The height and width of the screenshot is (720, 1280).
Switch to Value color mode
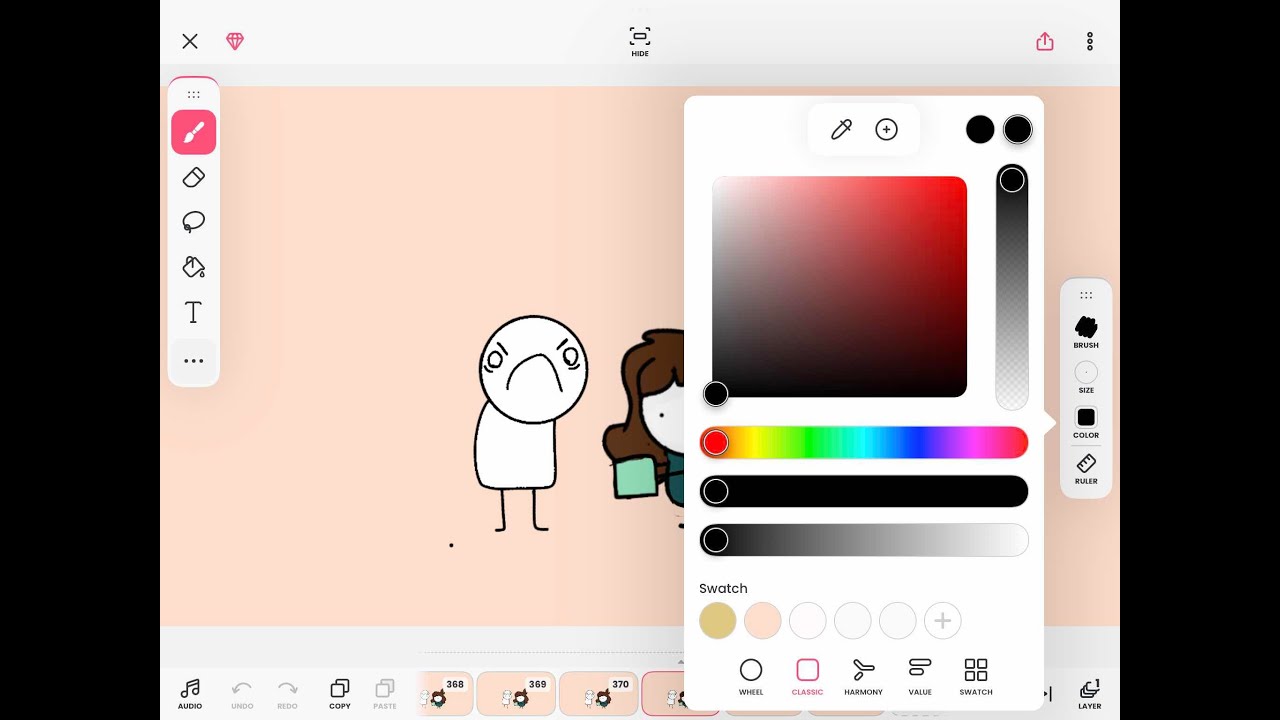click(x=920, y=677)
